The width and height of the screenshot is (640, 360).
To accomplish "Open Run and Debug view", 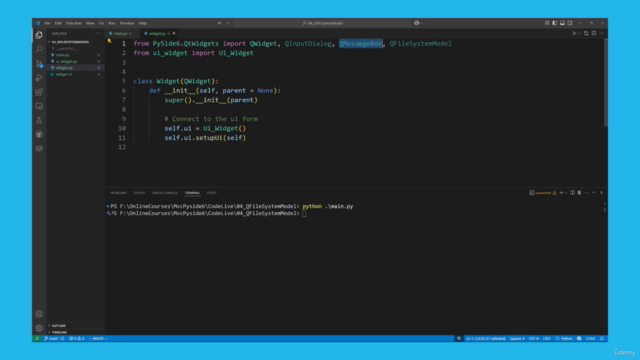I will (x=39, y=78).
